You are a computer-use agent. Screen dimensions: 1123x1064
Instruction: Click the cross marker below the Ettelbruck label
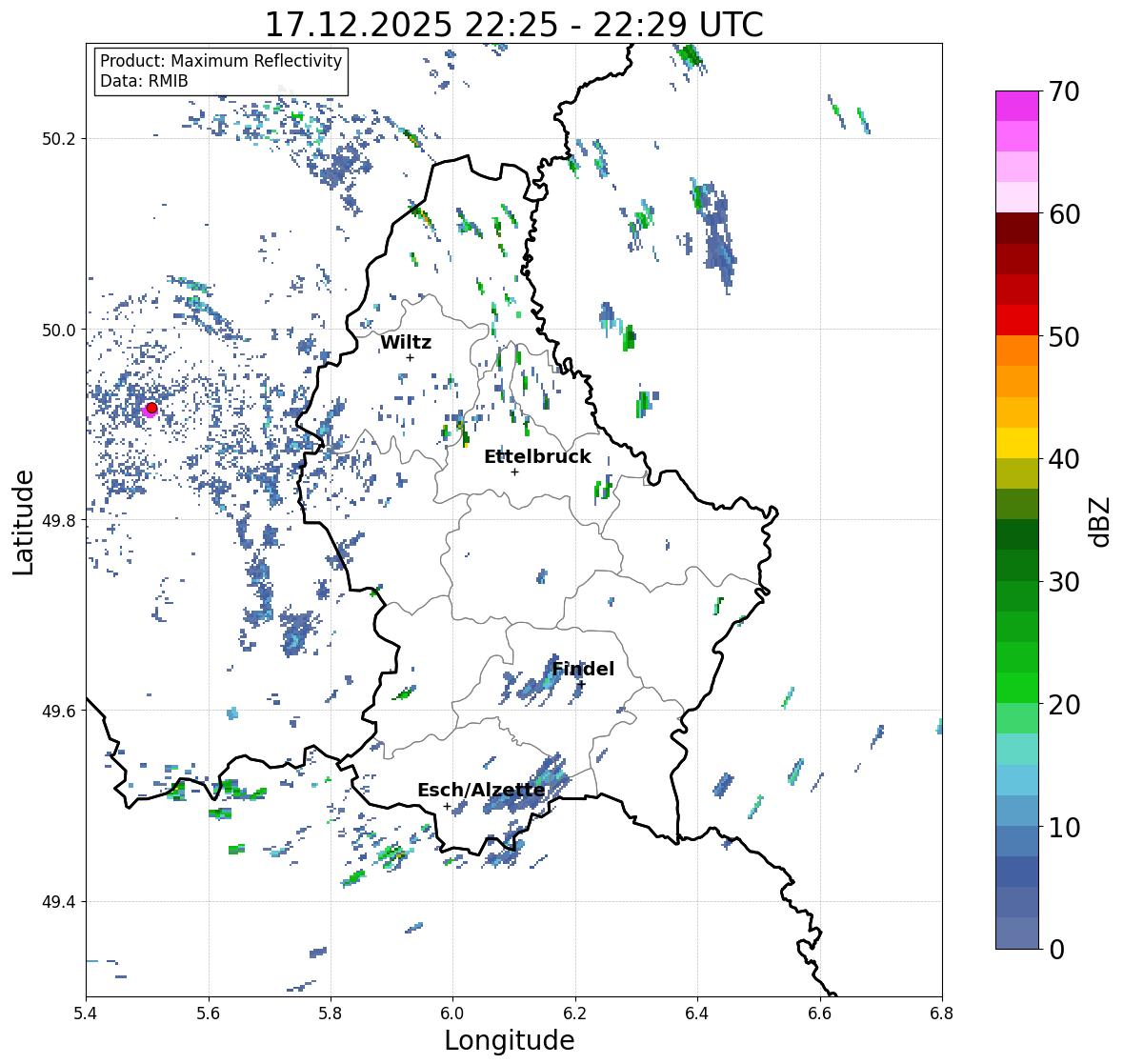514,472
